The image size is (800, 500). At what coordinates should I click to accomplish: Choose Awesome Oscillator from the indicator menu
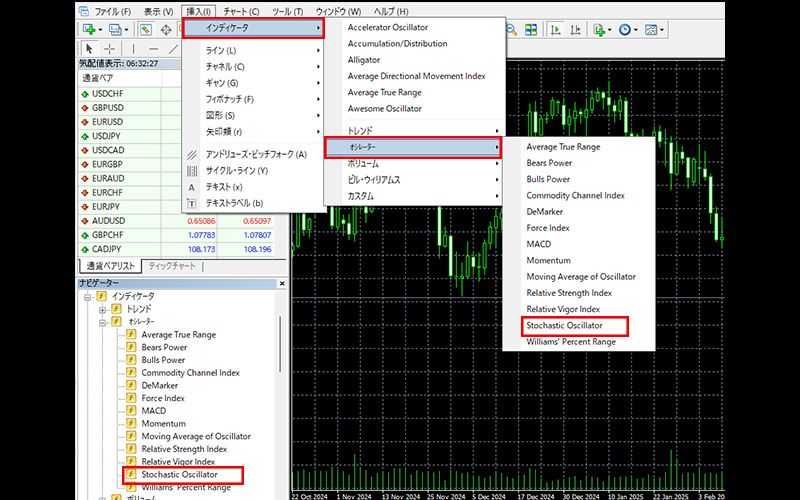(x=412, y=109)
